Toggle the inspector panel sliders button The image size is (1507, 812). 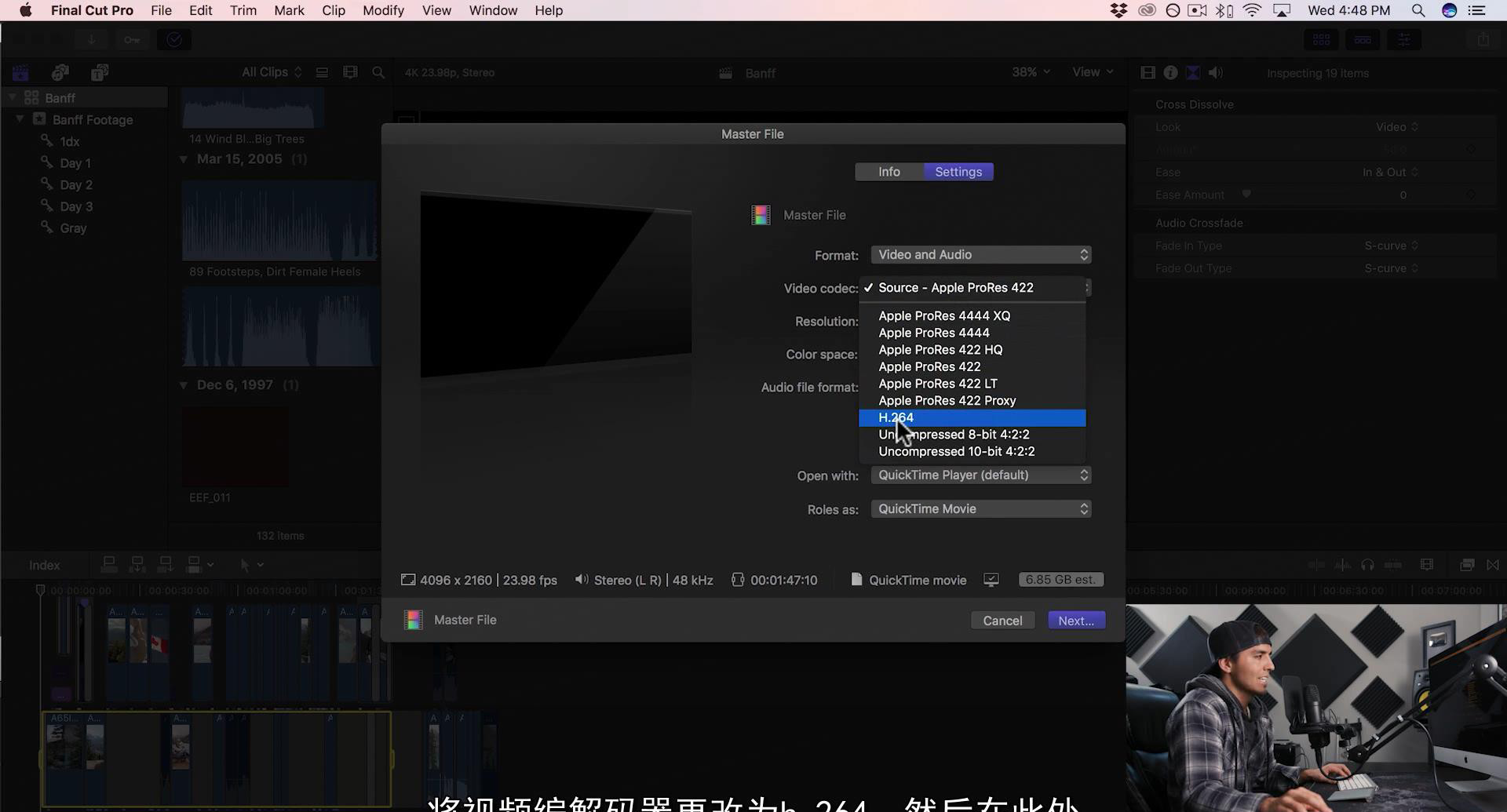click(1404, 39)
